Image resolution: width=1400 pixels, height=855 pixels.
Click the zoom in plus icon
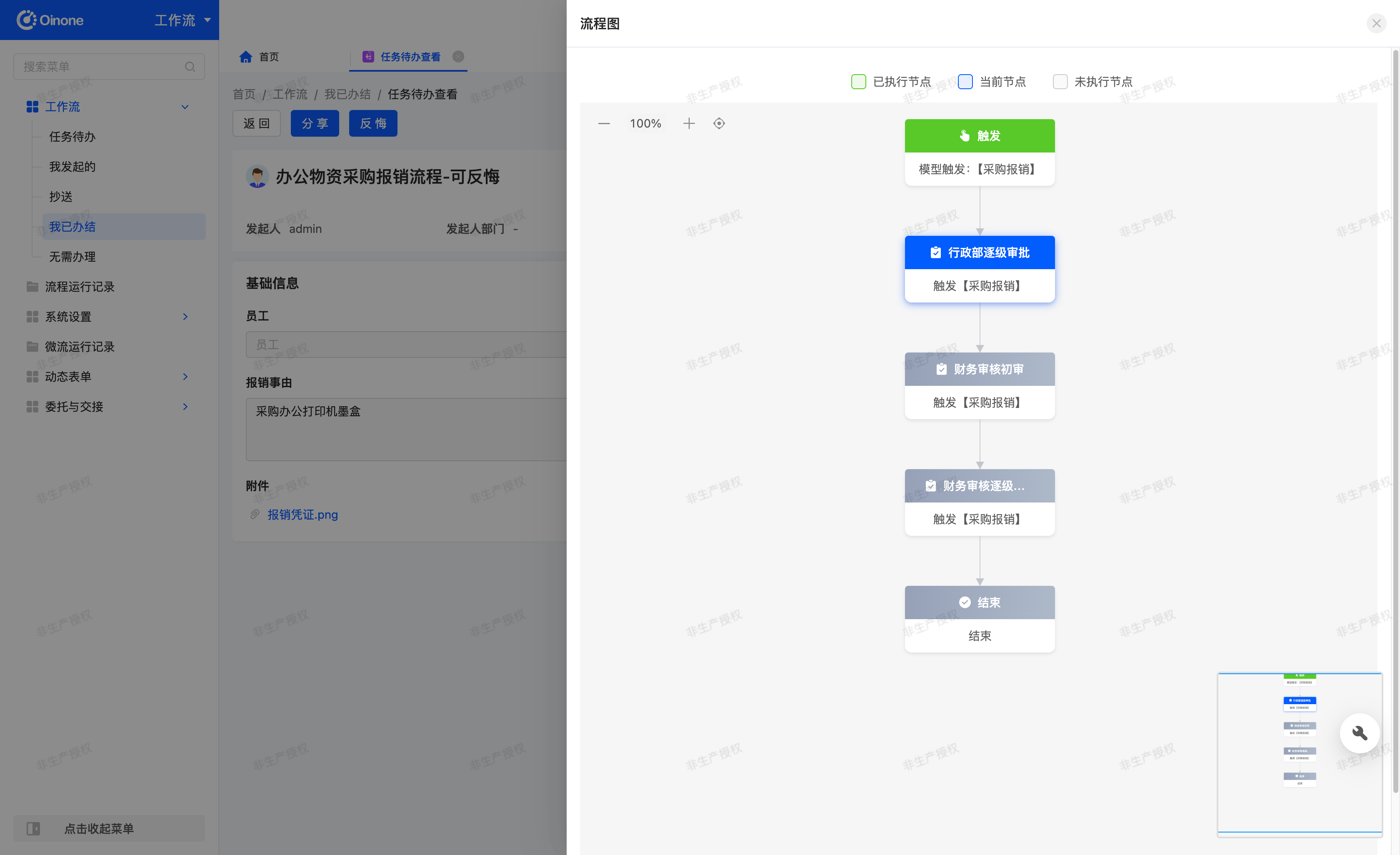tap(689, 123)
